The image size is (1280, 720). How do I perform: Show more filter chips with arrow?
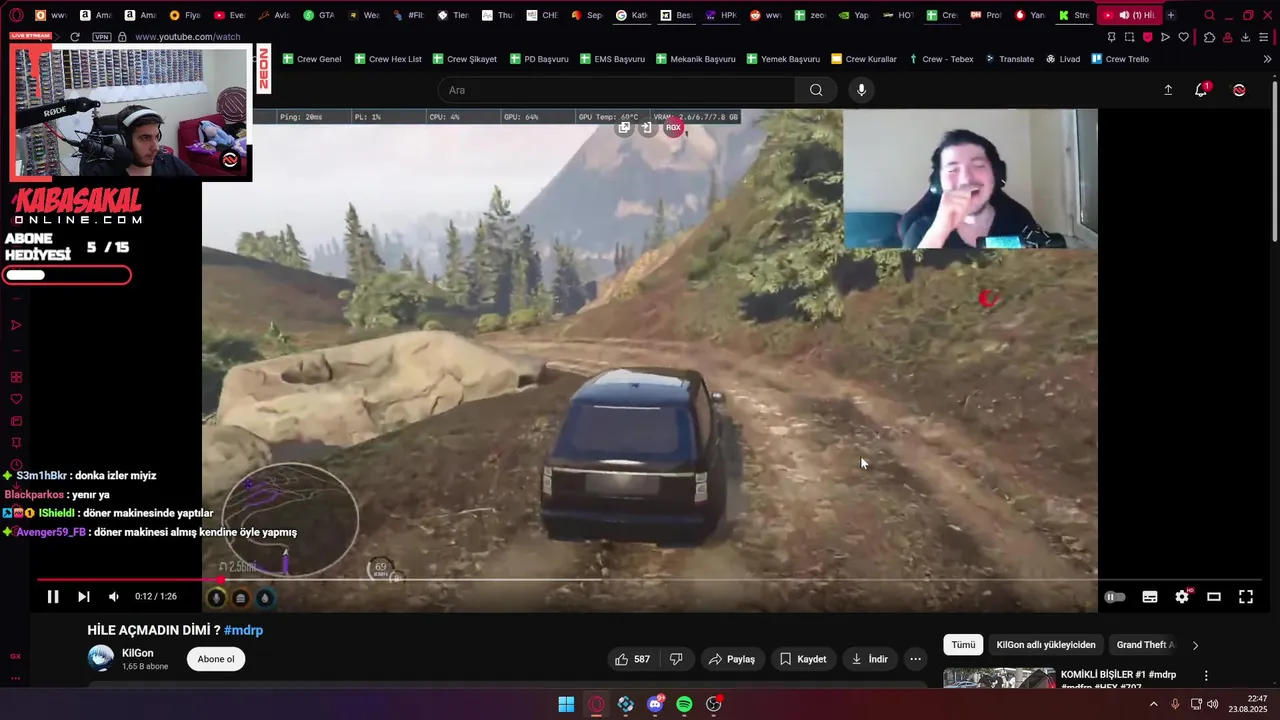[1195, 645]
